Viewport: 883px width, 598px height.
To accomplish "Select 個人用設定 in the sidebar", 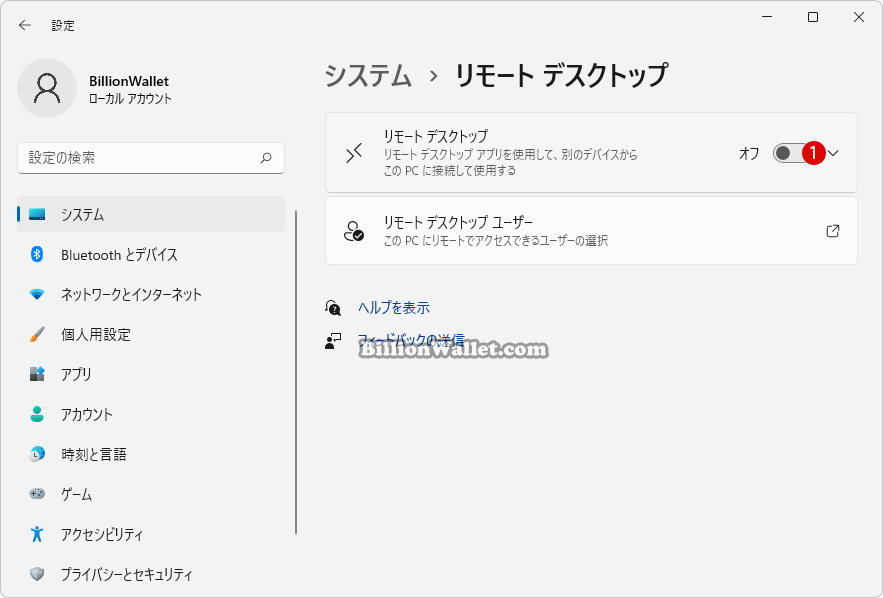I will click(151, 334).
